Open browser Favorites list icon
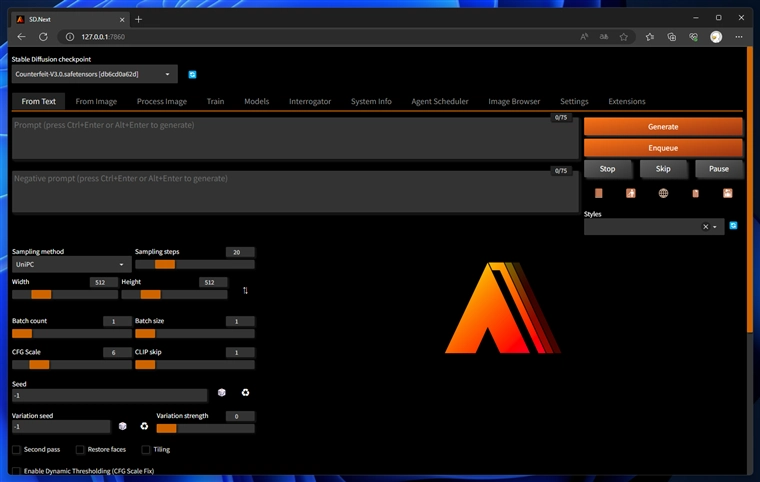The width and height of the screenshot is (760, 482). (x=649, y=37)
